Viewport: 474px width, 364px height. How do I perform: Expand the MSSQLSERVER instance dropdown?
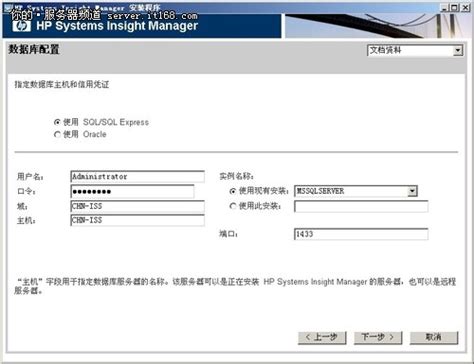412,191
